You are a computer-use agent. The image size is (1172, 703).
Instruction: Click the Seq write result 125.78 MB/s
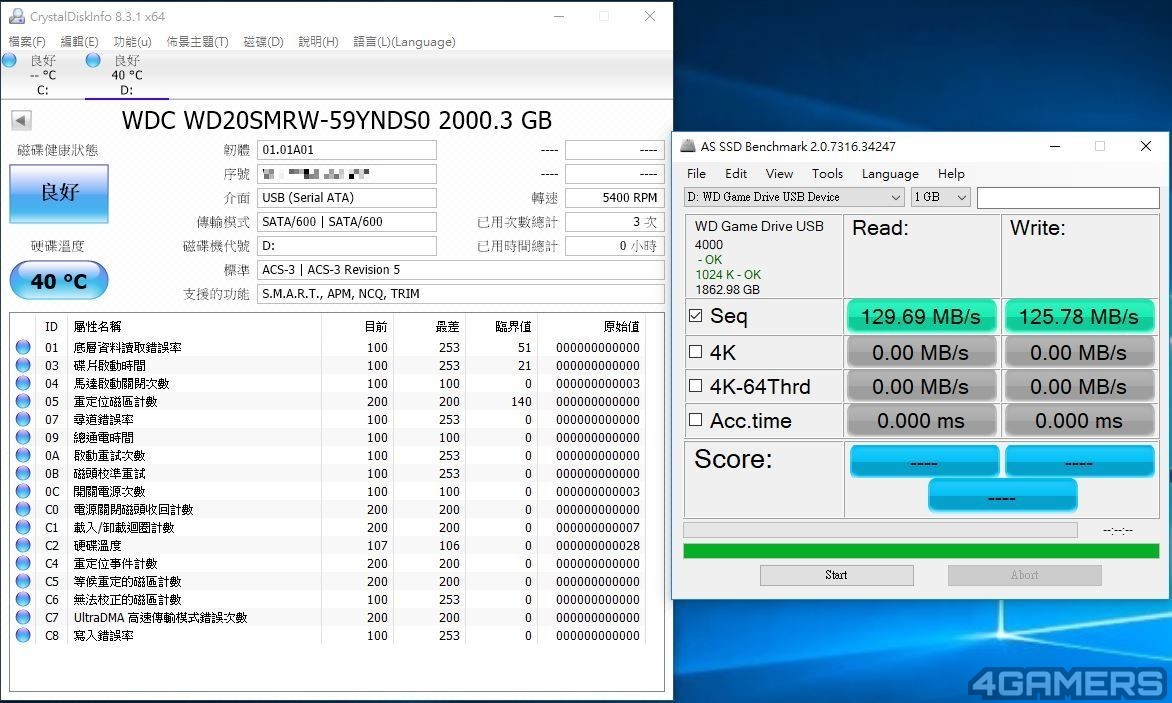1079,317
